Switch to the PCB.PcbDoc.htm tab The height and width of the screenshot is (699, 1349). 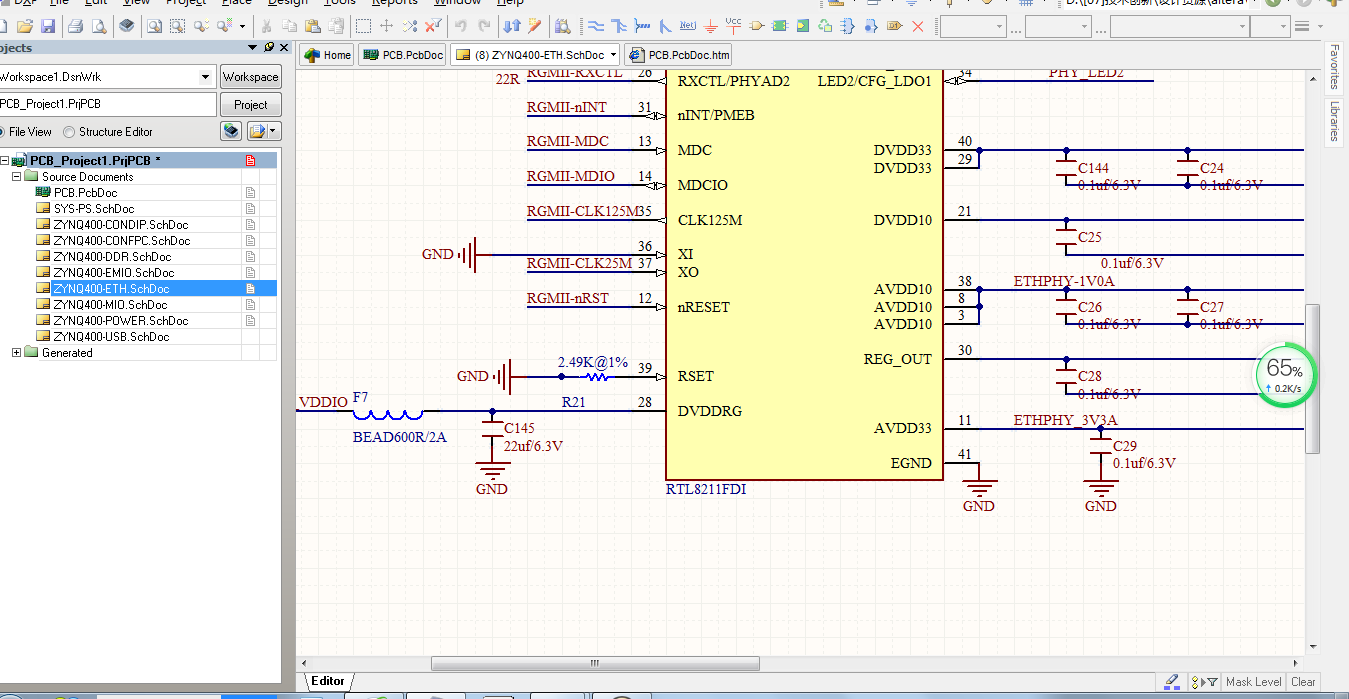[x=678, y=55]
